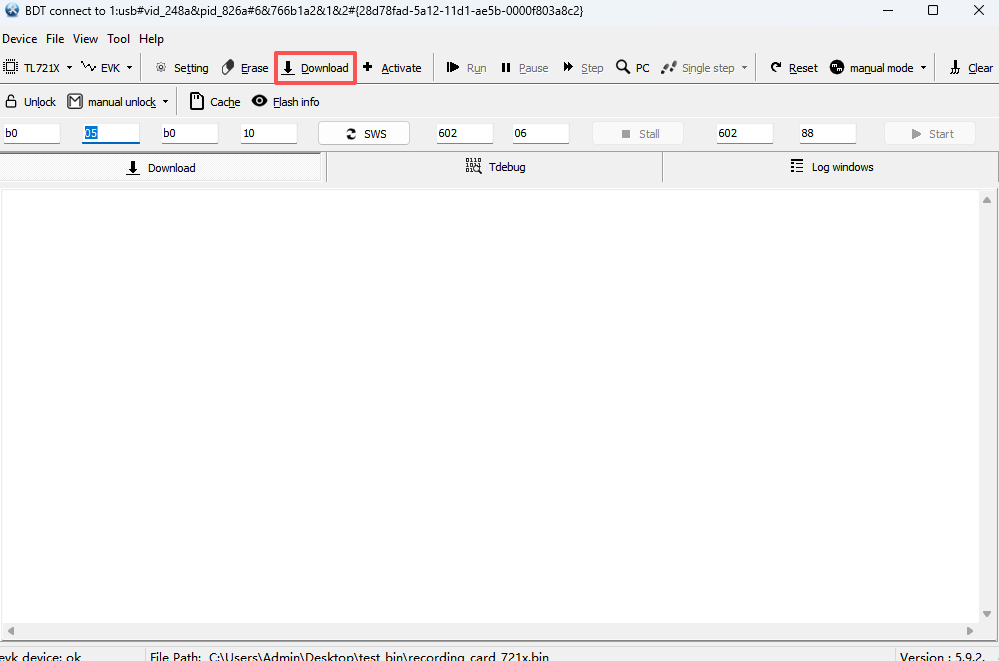The width and height of the screenshot is (999, 661).
Task: Clear the log output
Action: 971,68
